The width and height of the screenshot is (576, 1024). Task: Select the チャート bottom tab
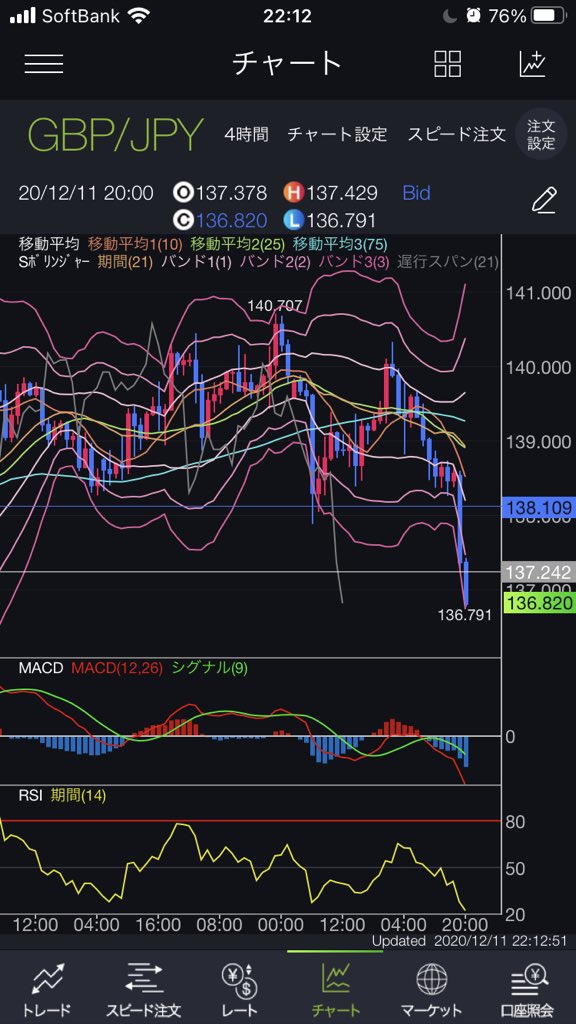(x=335, y=988)
